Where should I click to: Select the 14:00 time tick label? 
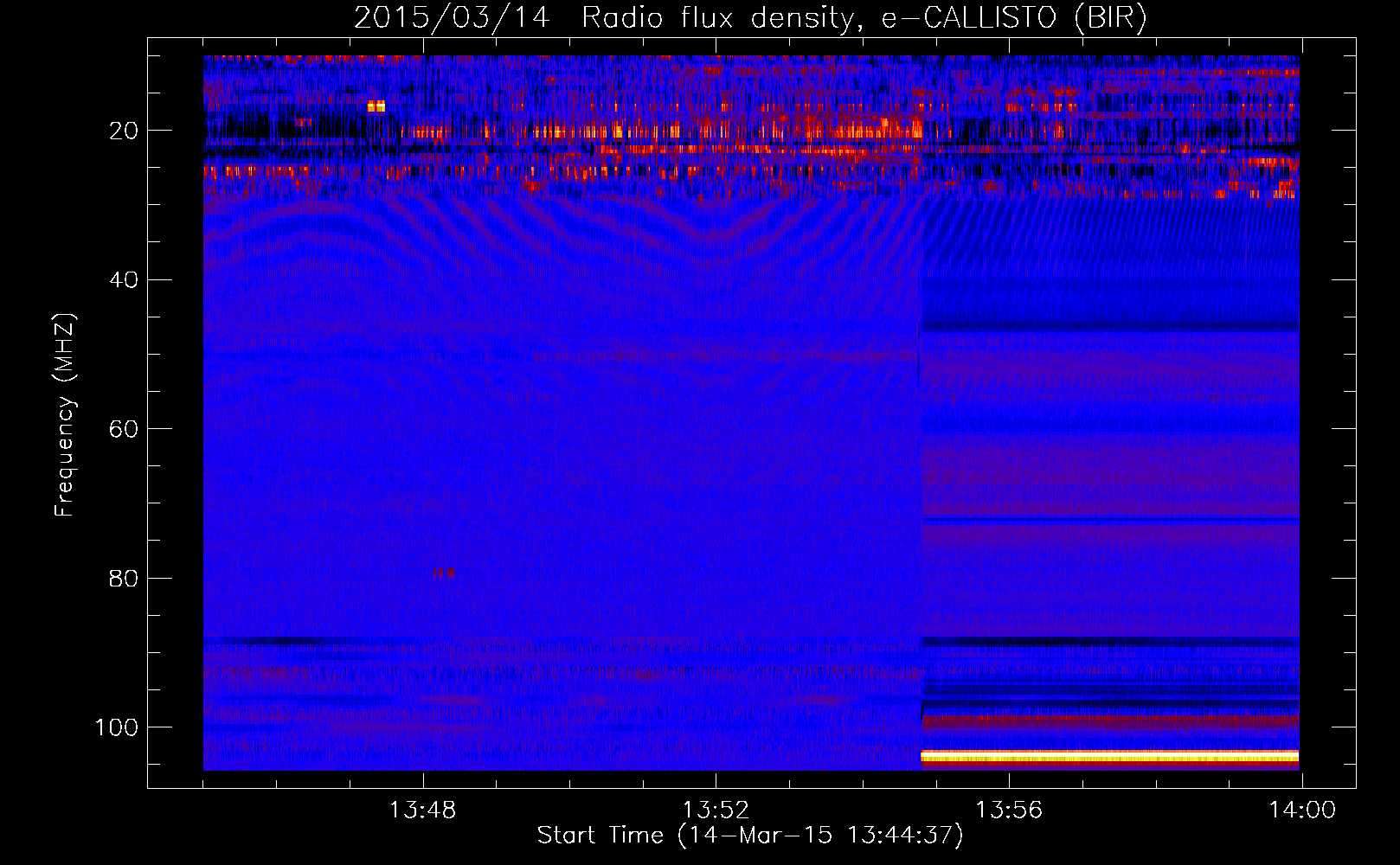tap(1302, 811)
